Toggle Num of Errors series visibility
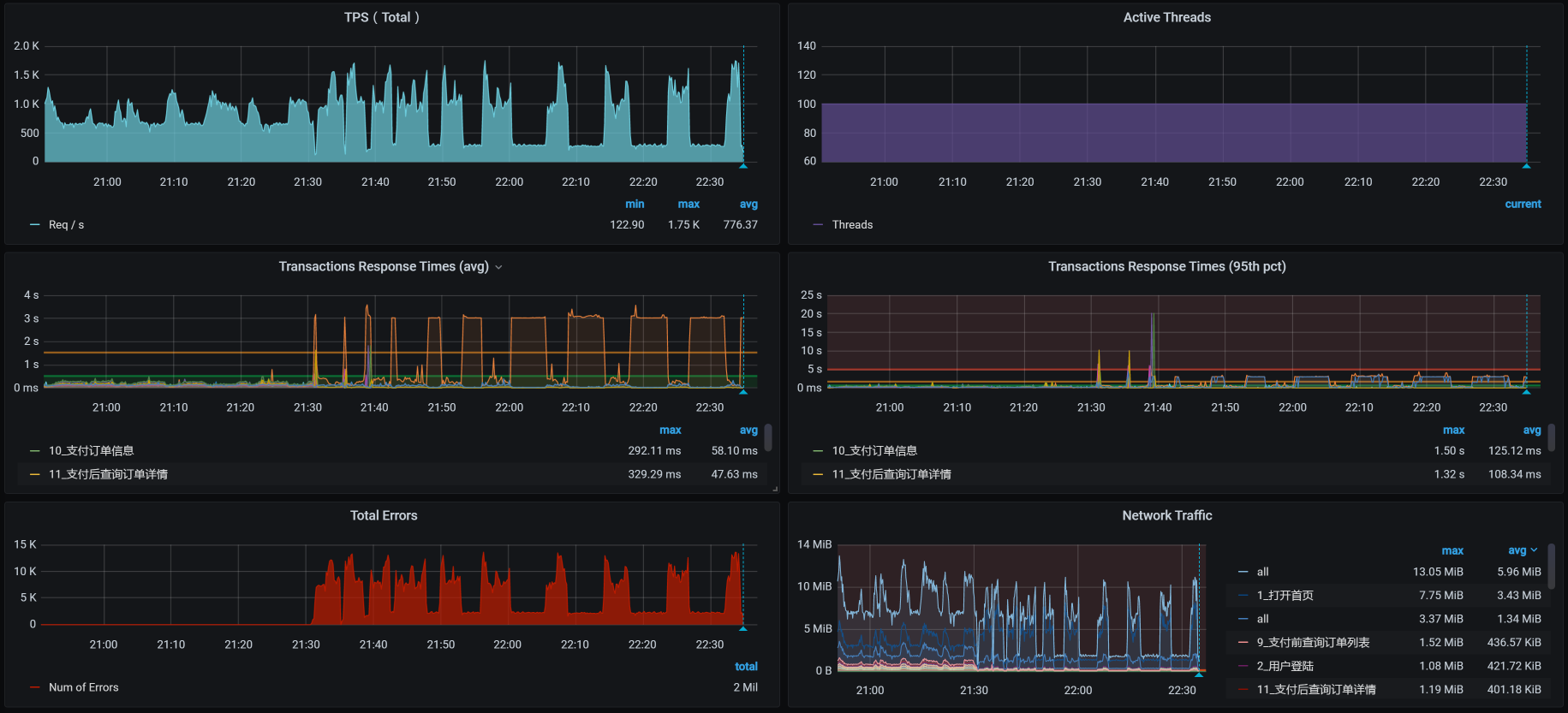 [x=83, y=687]
